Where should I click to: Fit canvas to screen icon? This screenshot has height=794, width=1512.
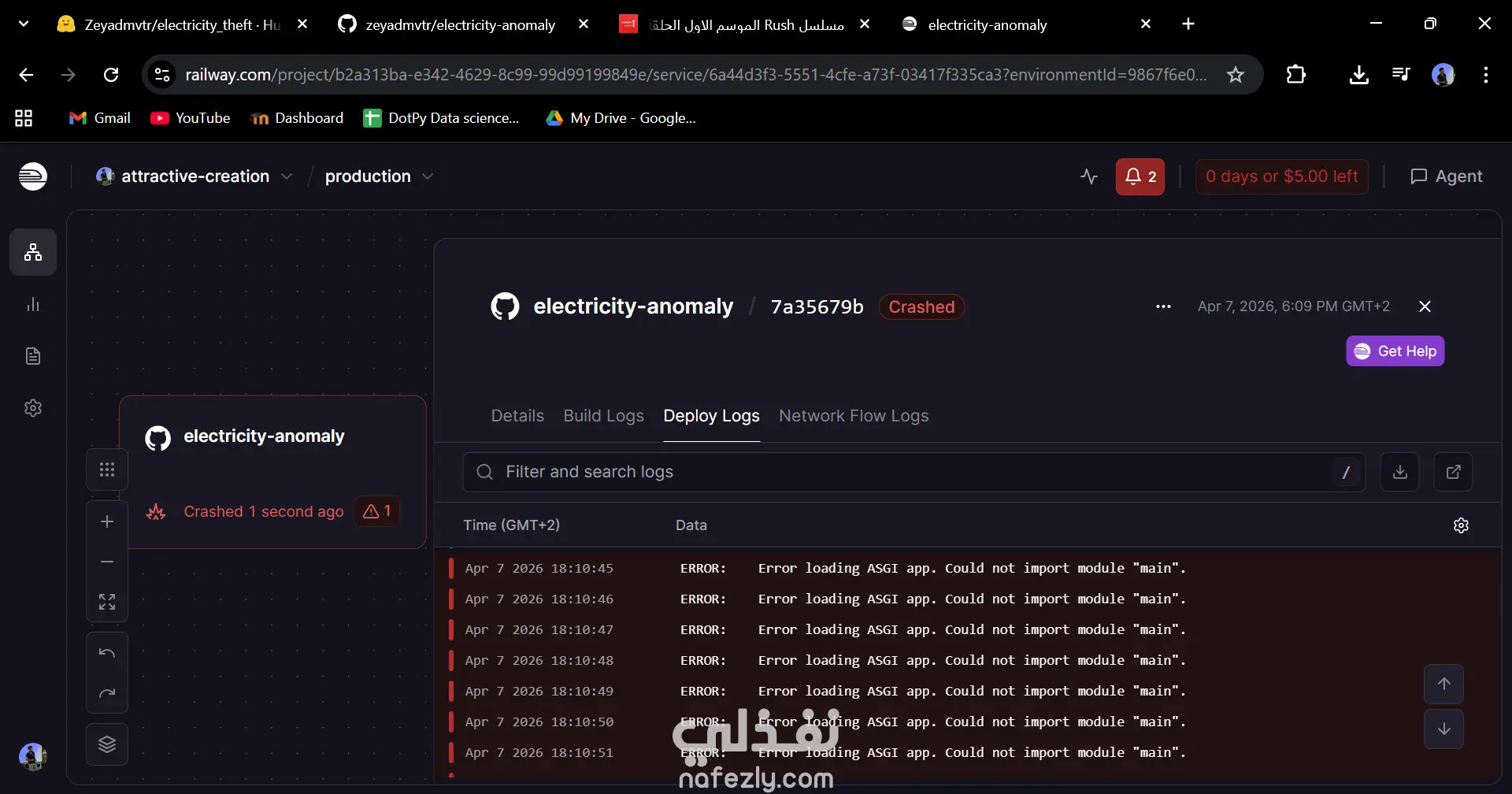point(107,602)
